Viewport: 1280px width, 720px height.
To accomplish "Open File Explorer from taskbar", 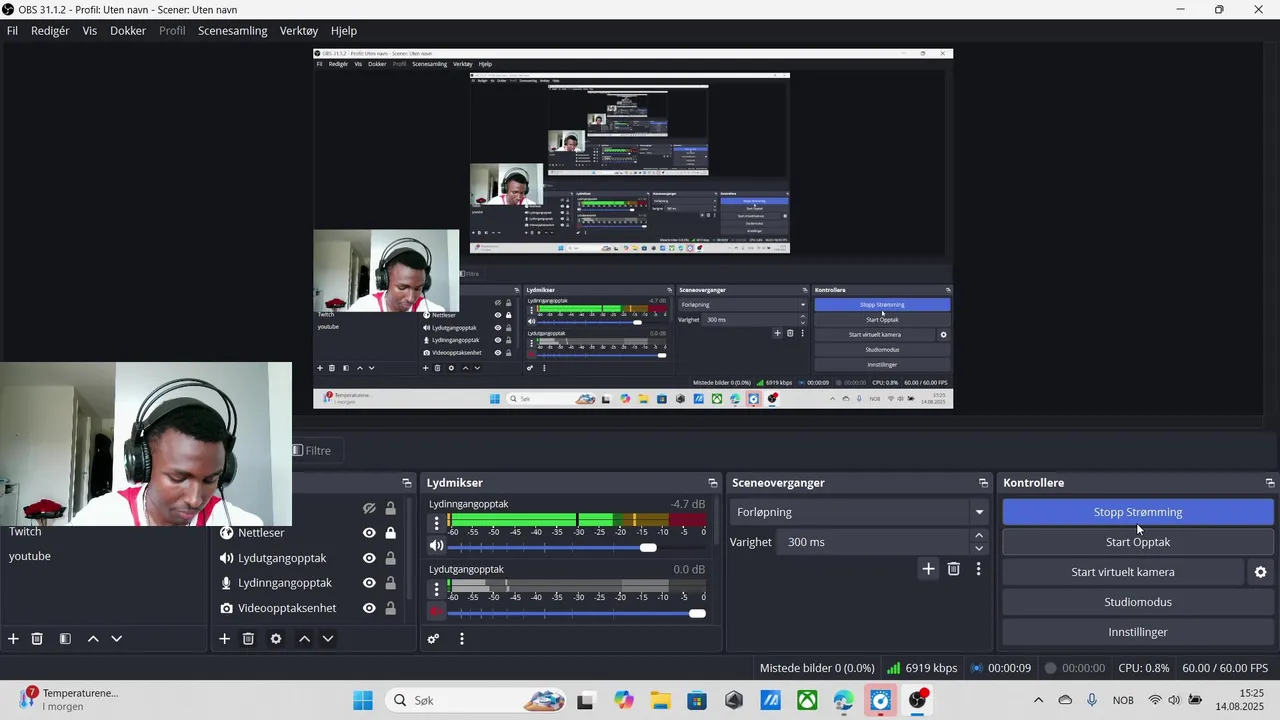I will pyautogui.click(x=660, y=700).
